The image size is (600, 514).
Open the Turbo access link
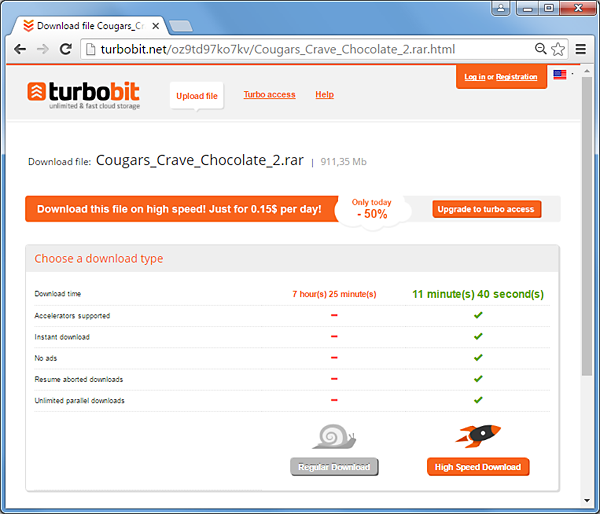coord(269,95)
